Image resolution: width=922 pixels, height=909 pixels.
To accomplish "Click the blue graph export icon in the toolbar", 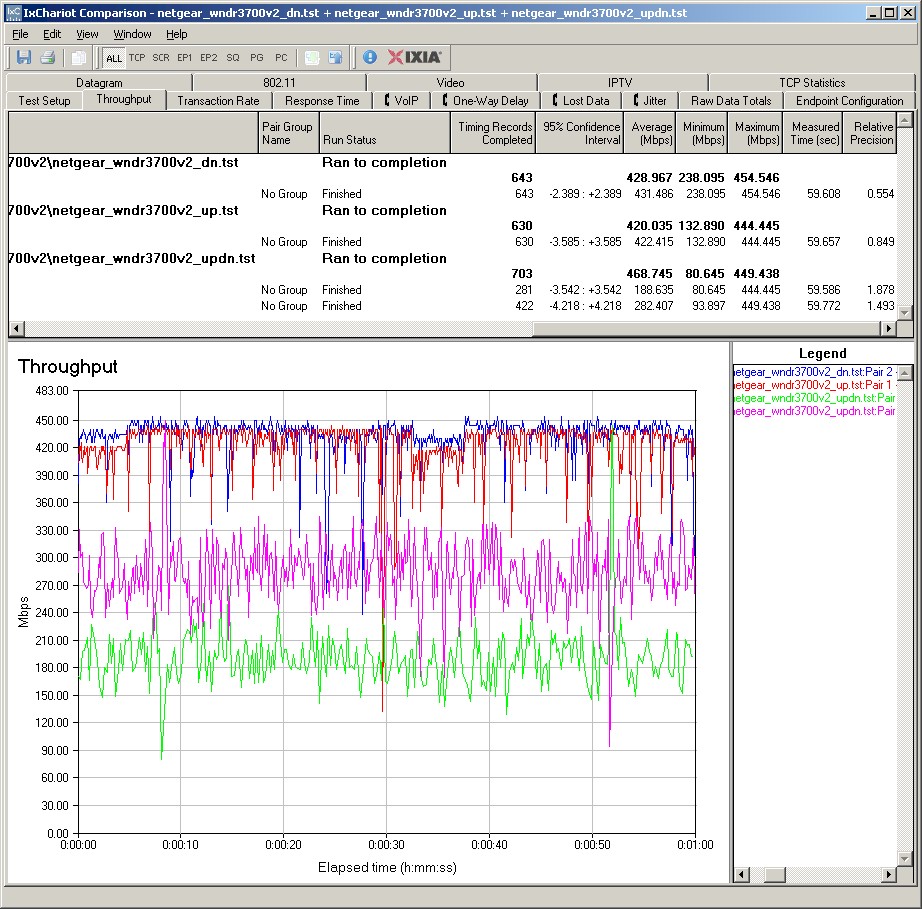I will pos(335,58).
